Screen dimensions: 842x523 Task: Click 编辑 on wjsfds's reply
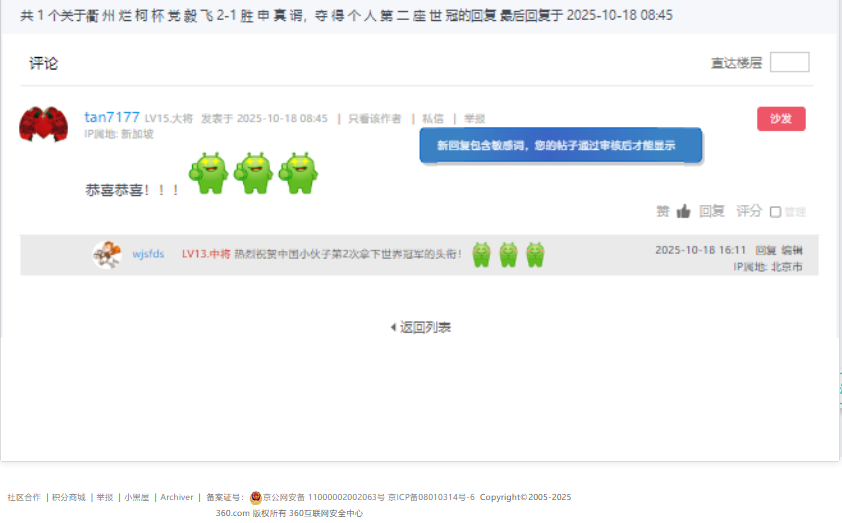pyautogui.click(x=791, y=250)
